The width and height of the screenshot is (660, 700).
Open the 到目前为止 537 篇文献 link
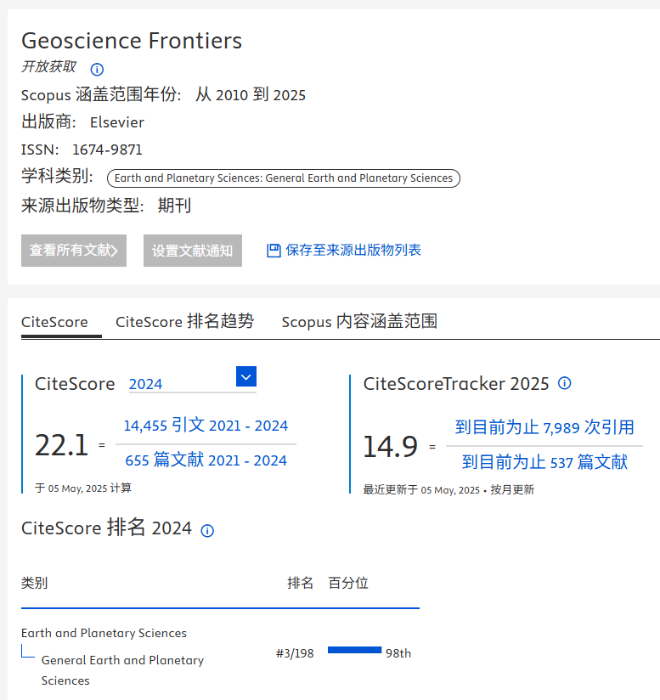[x=545, y=462]
